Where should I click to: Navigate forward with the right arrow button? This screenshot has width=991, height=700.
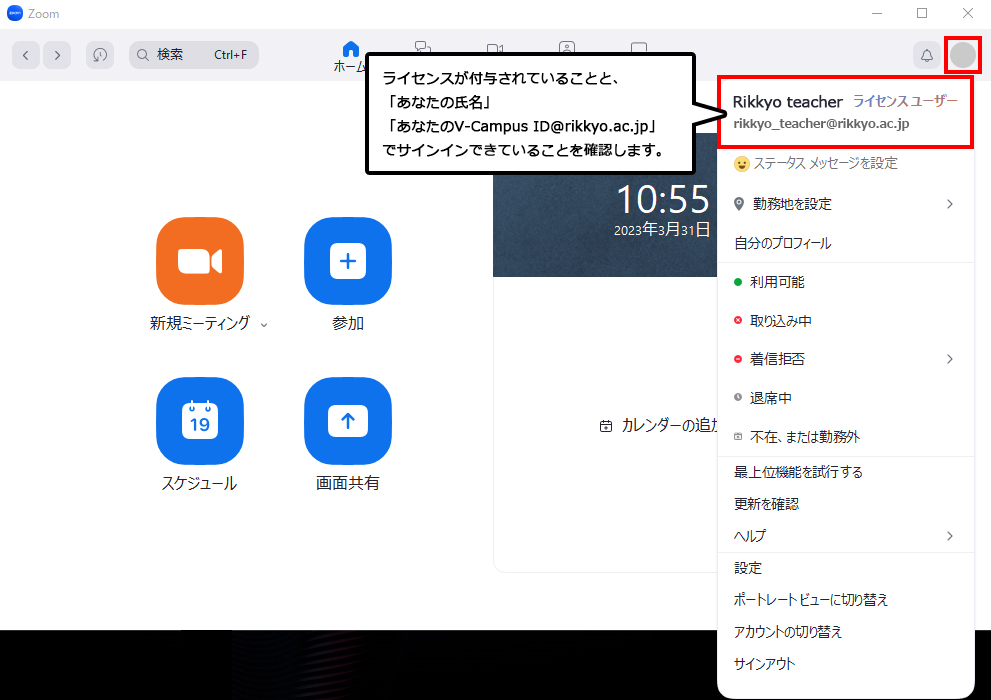(x=57, y=55)
